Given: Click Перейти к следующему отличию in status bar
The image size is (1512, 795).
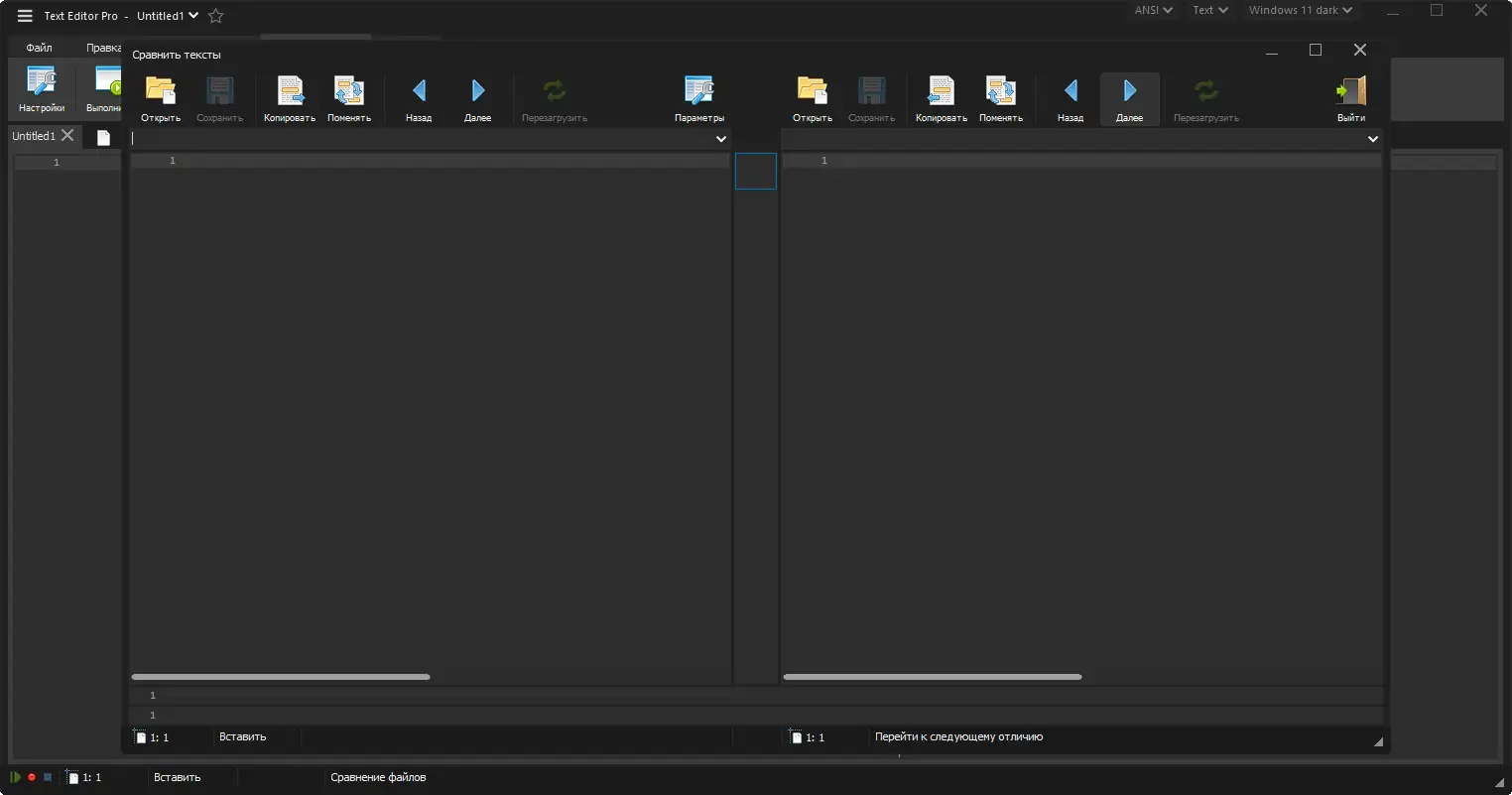Looking at the screenshot, I should [959, 736].
